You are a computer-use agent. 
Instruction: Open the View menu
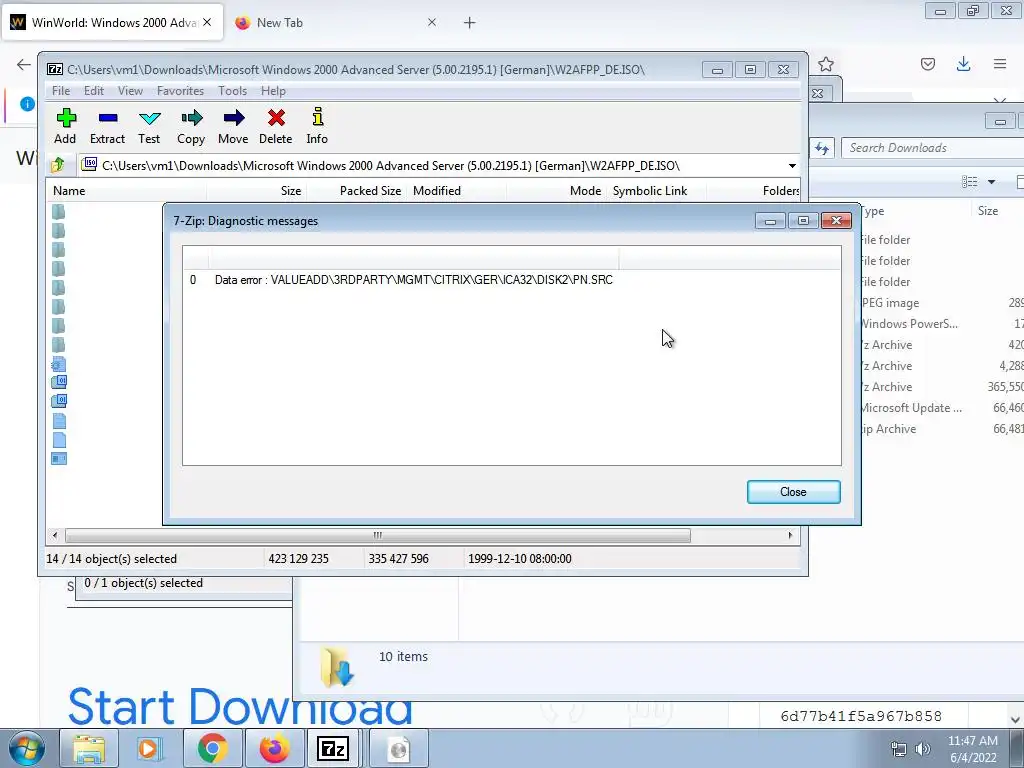click(130, 91)
